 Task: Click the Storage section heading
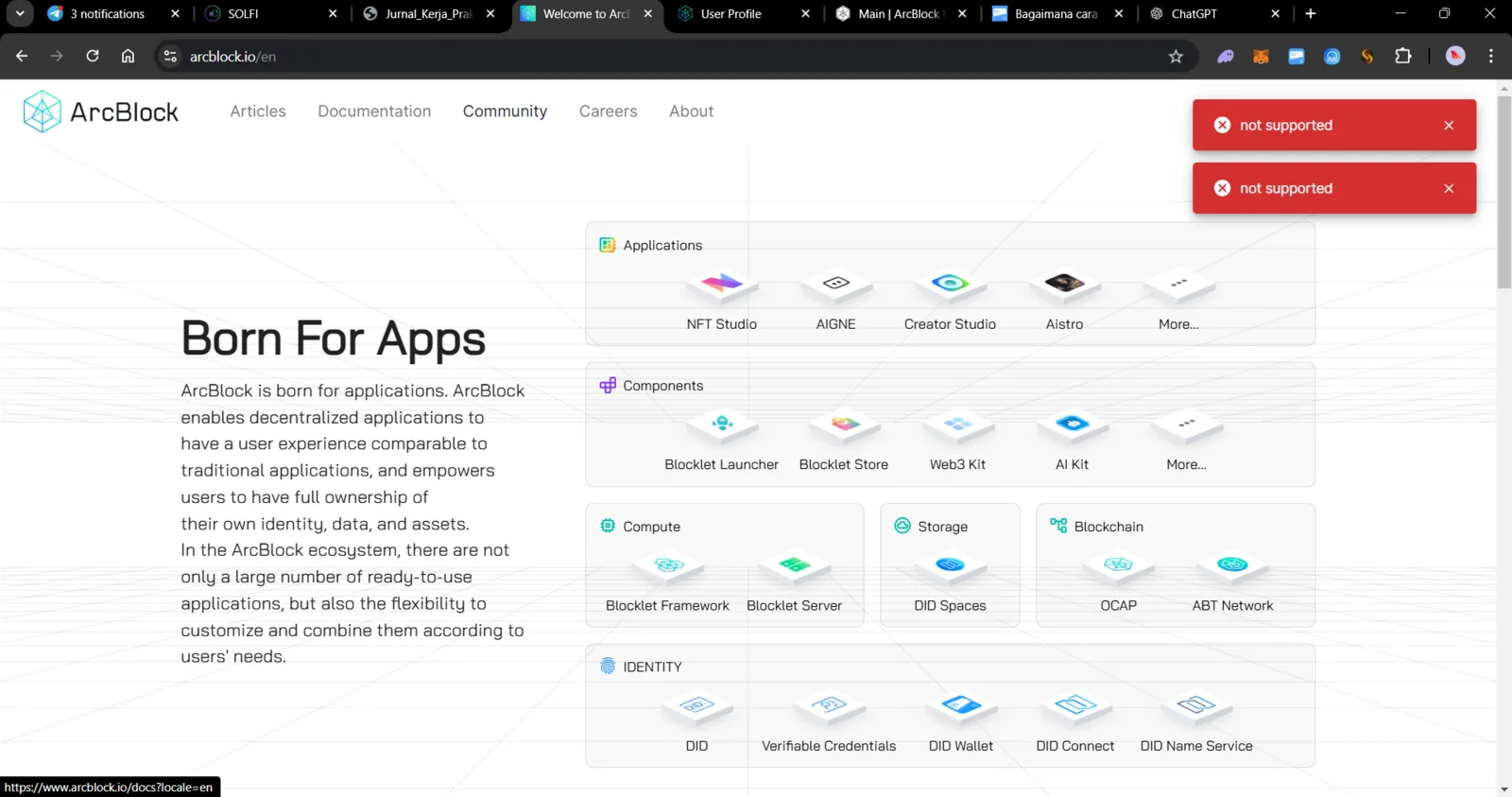943,527
